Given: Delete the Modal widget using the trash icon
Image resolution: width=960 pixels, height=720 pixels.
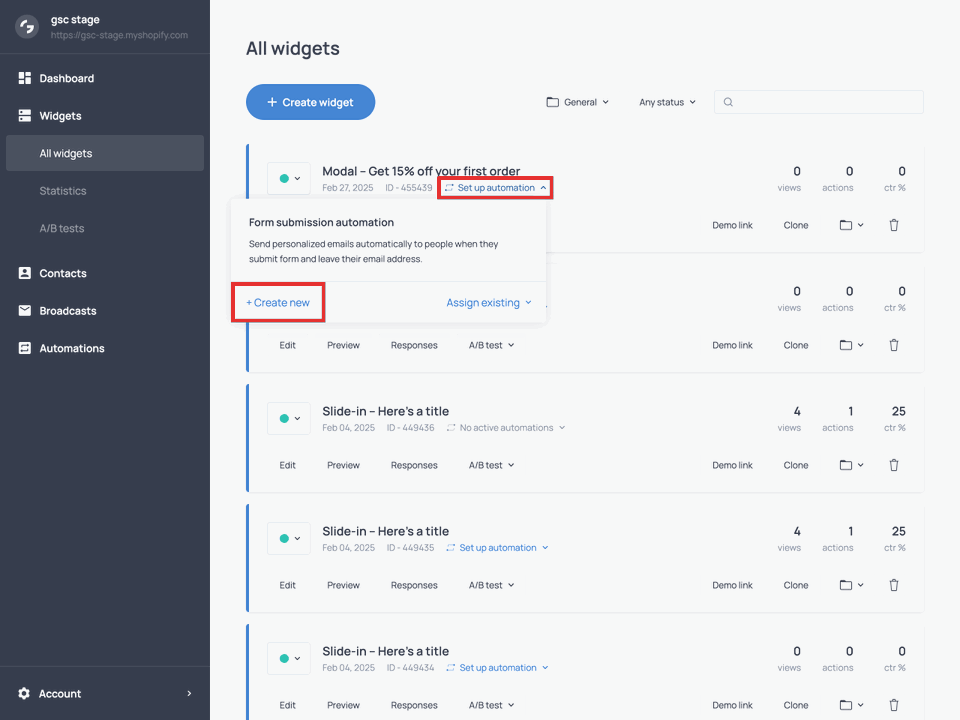Looking at the screenshot, I should (893, 225).
